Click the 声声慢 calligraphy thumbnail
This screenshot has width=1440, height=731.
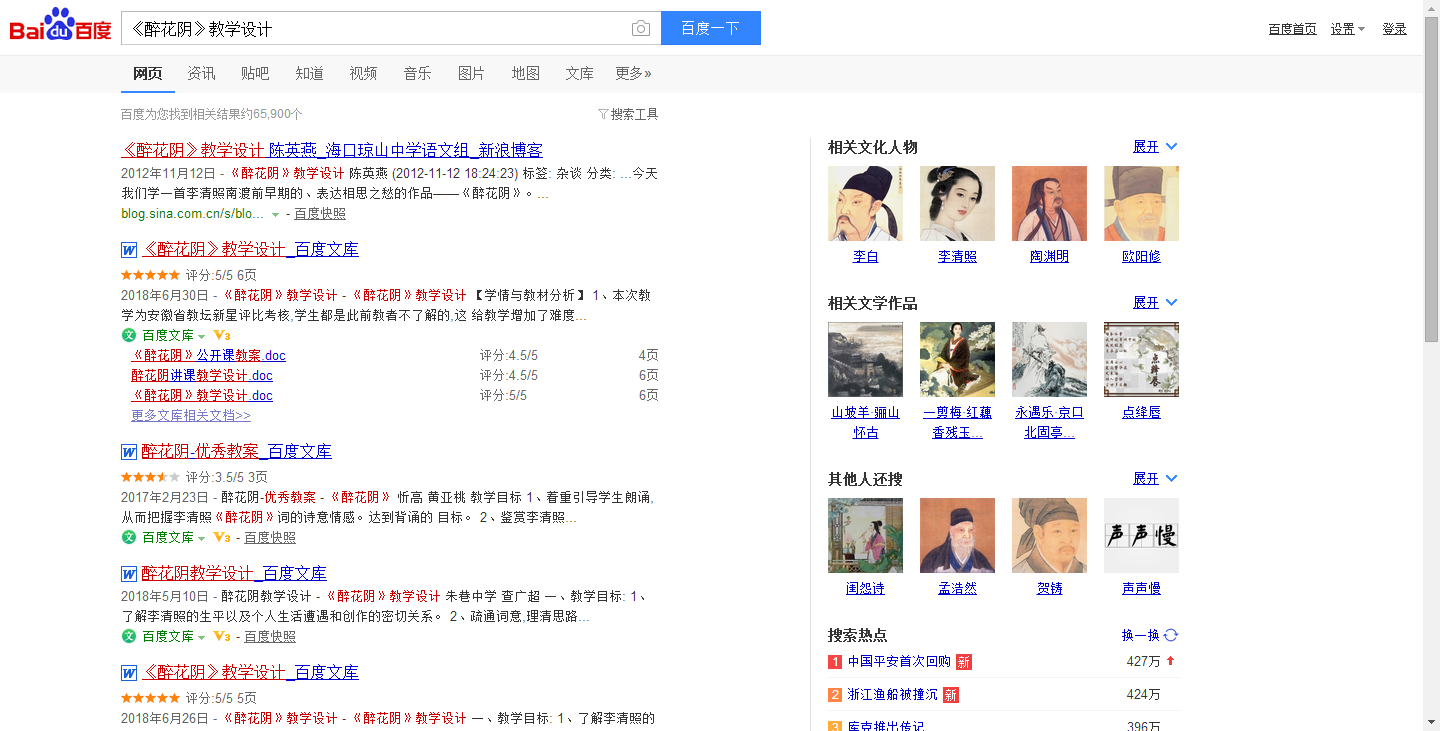coord(1141,535)
